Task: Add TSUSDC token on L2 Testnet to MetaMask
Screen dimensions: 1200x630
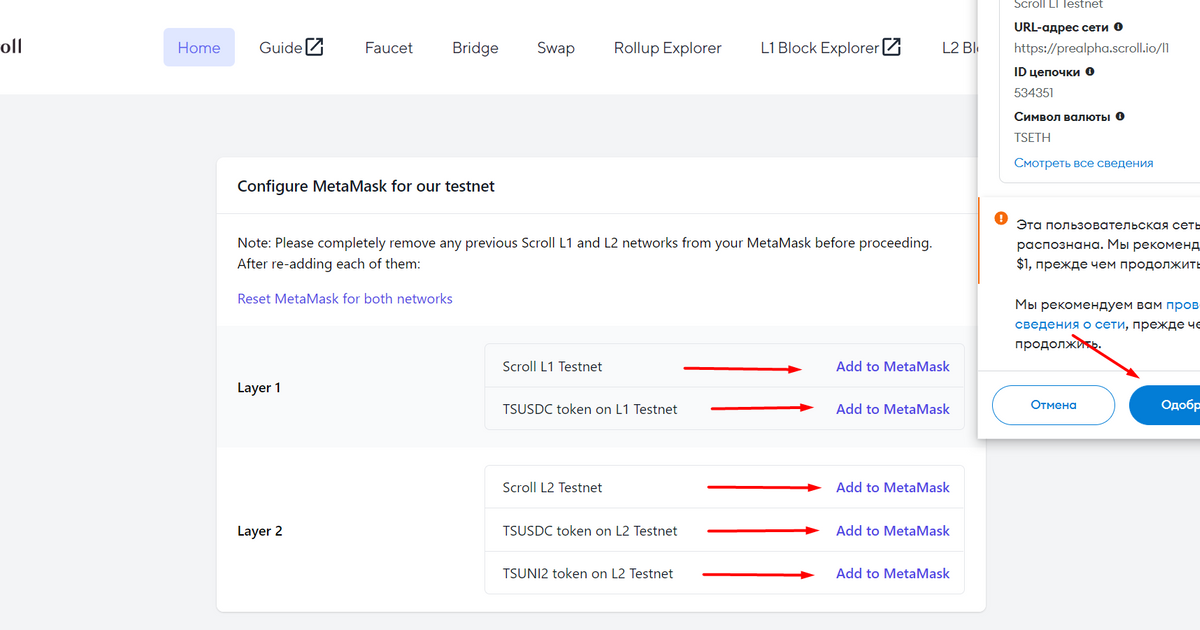Action: tap(893, 530)
